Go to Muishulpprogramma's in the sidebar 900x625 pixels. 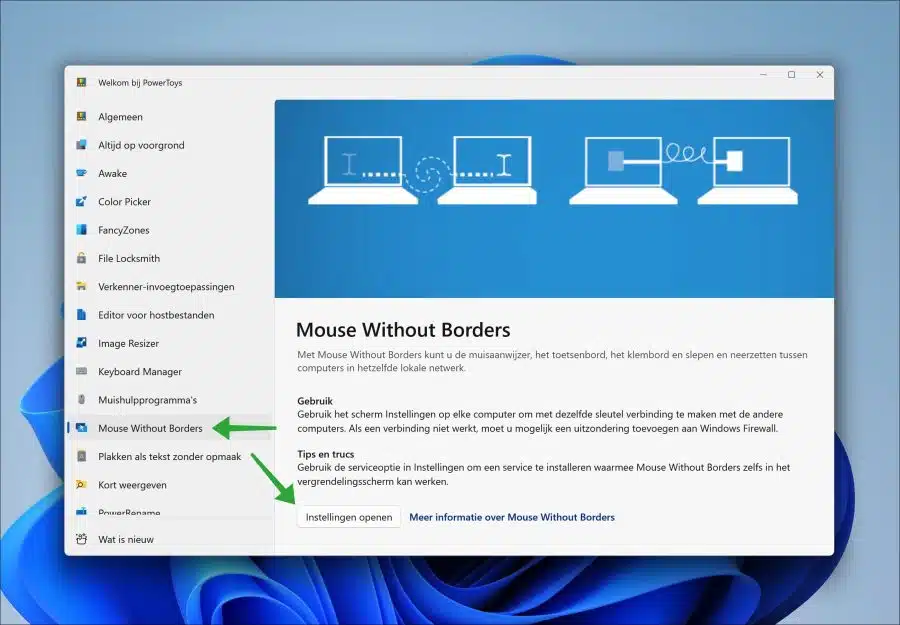click(x=169, y=399)
